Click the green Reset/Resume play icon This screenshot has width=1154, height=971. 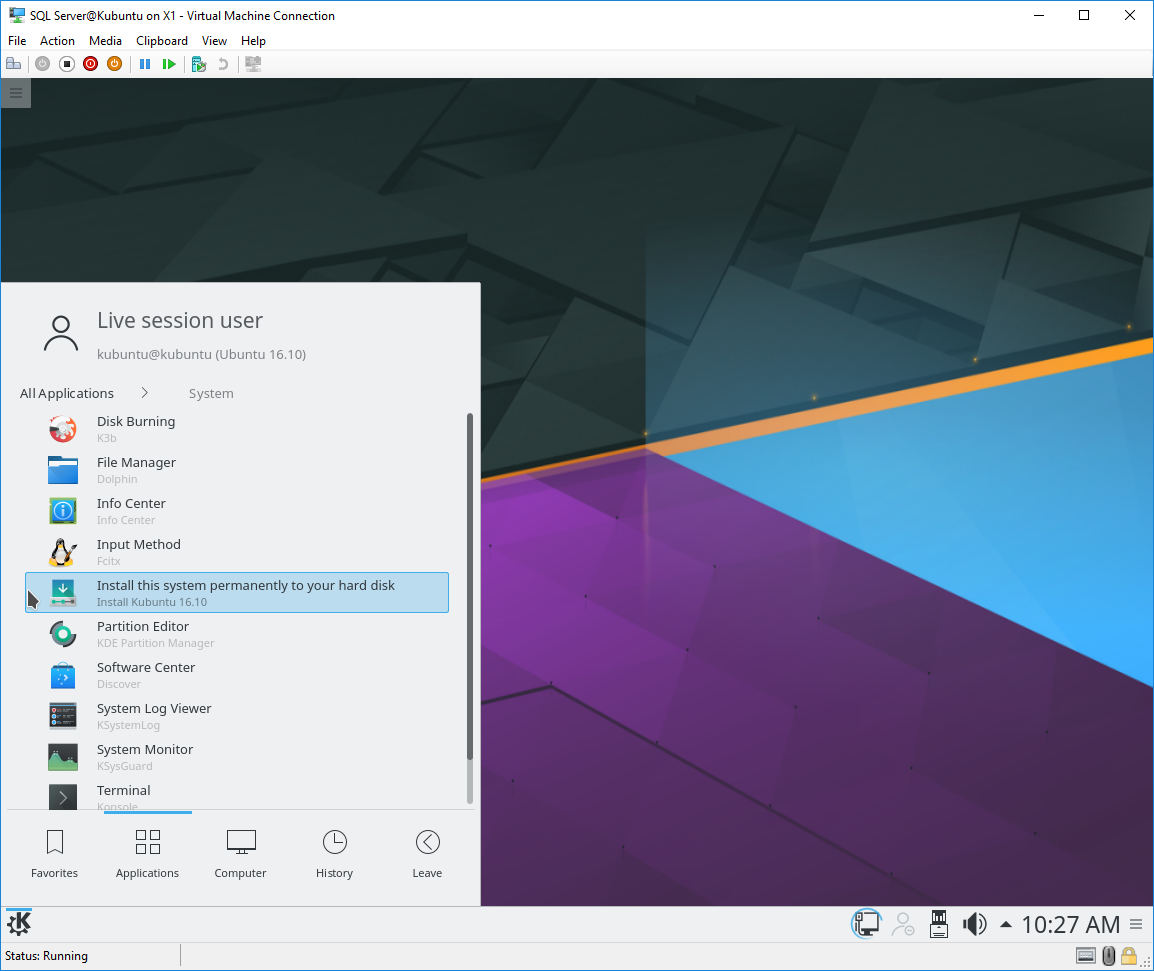pos(169,64)
